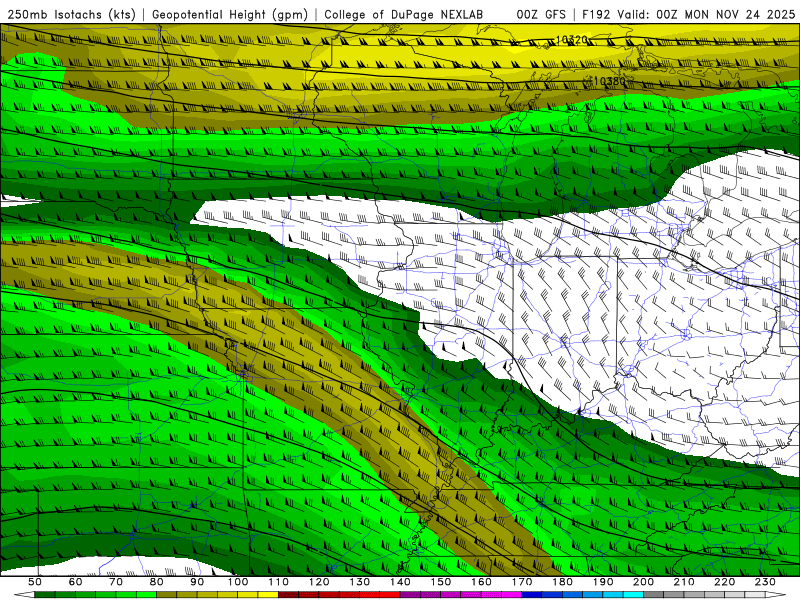This screenshot has height=600, width=800.
Task: Click the 110 value on the color scale
Action: click(279, 582)
